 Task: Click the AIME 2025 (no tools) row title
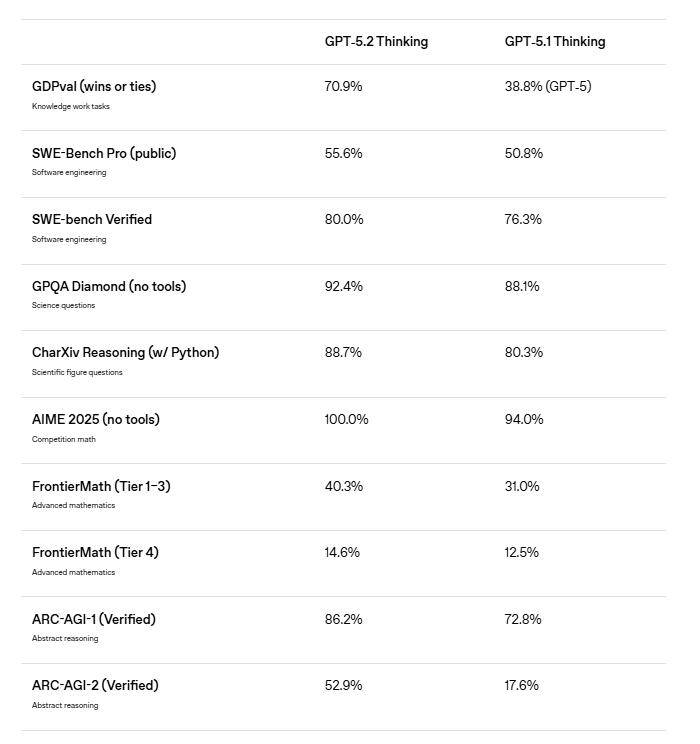[95, 420]
